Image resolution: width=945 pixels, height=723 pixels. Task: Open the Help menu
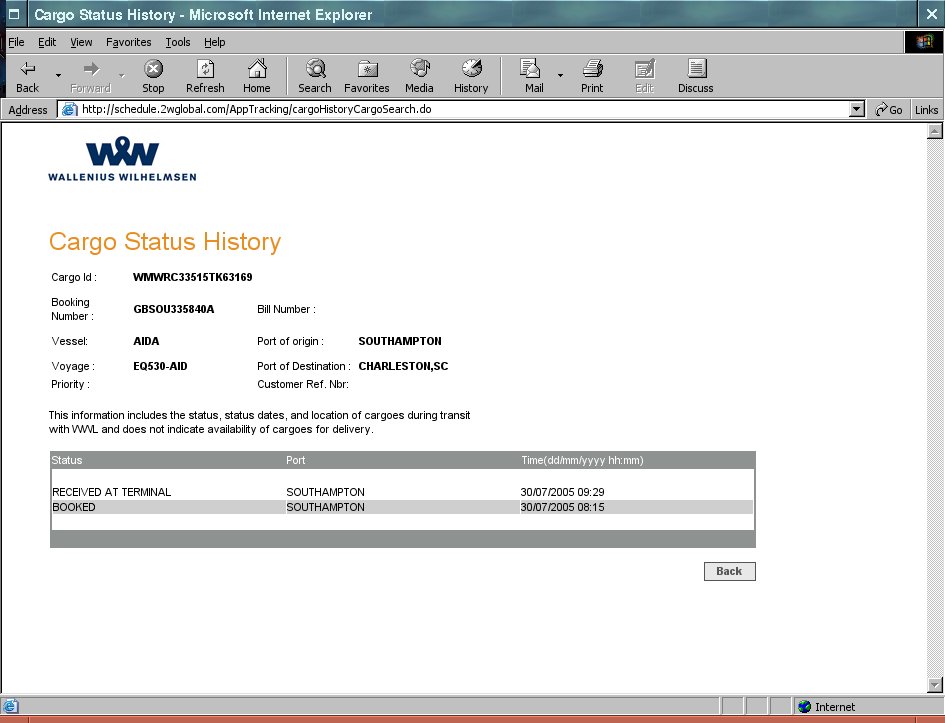tap(215, 42)
